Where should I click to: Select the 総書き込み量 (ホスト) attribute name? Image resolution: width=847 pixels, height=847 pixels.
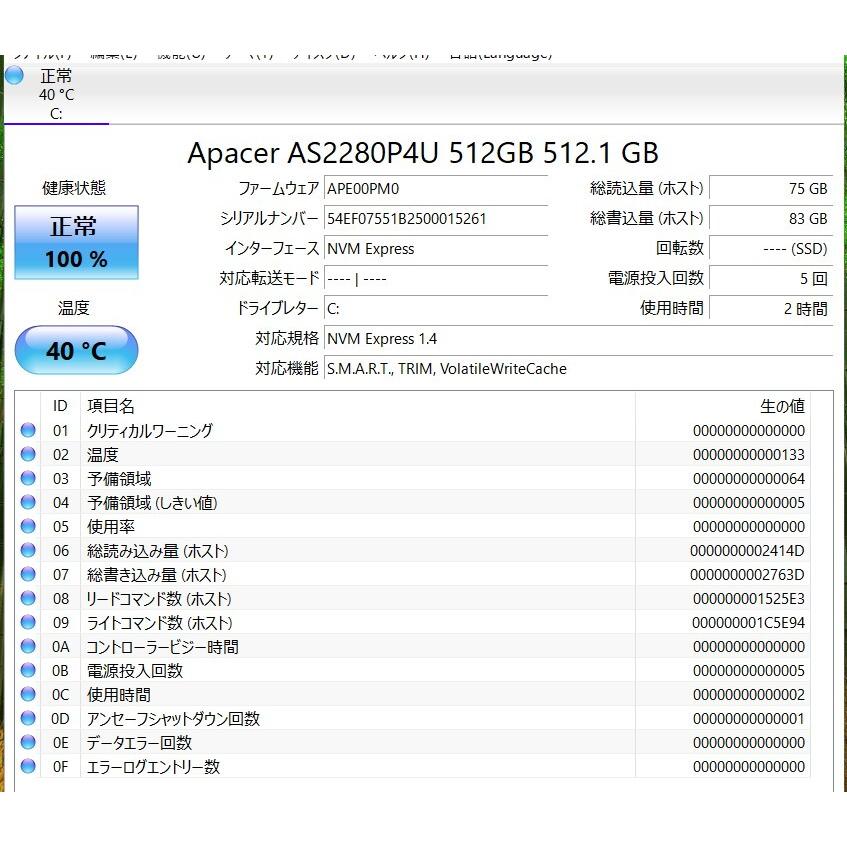[x=157, y=575]
